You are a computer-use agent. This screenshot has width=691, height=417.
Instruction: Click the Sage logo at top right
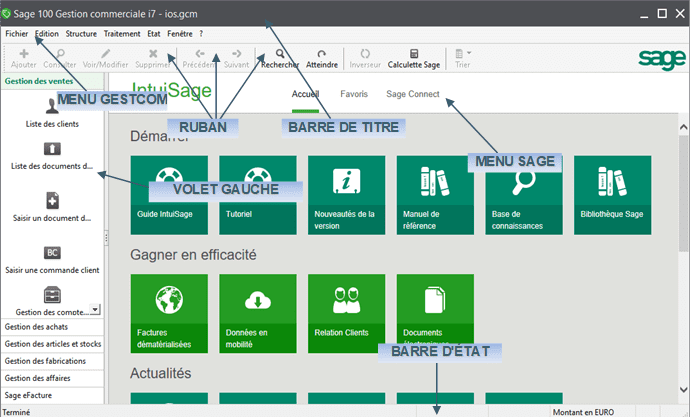(x=662, y=59)
